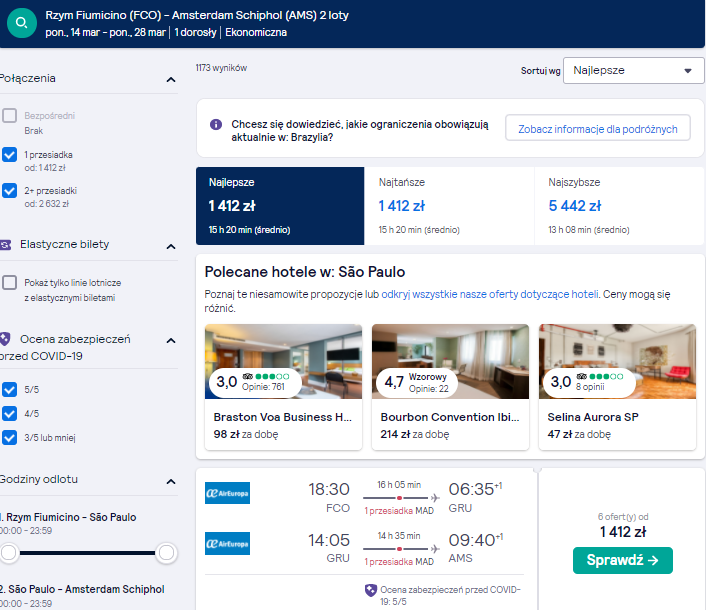This screenshot has width=706, height=610.
Task: Click the info icon in restrictions banner
Action: 216,124
